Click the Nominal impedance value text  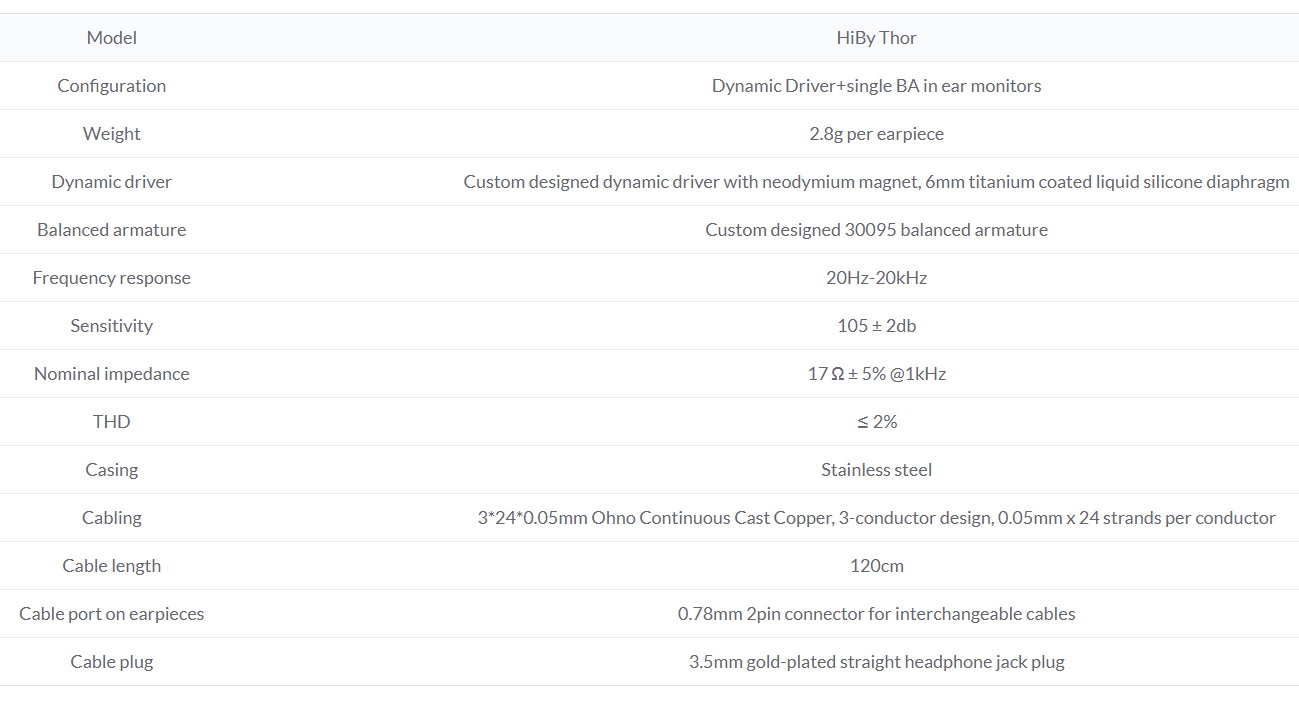click(x=876, y=373)
